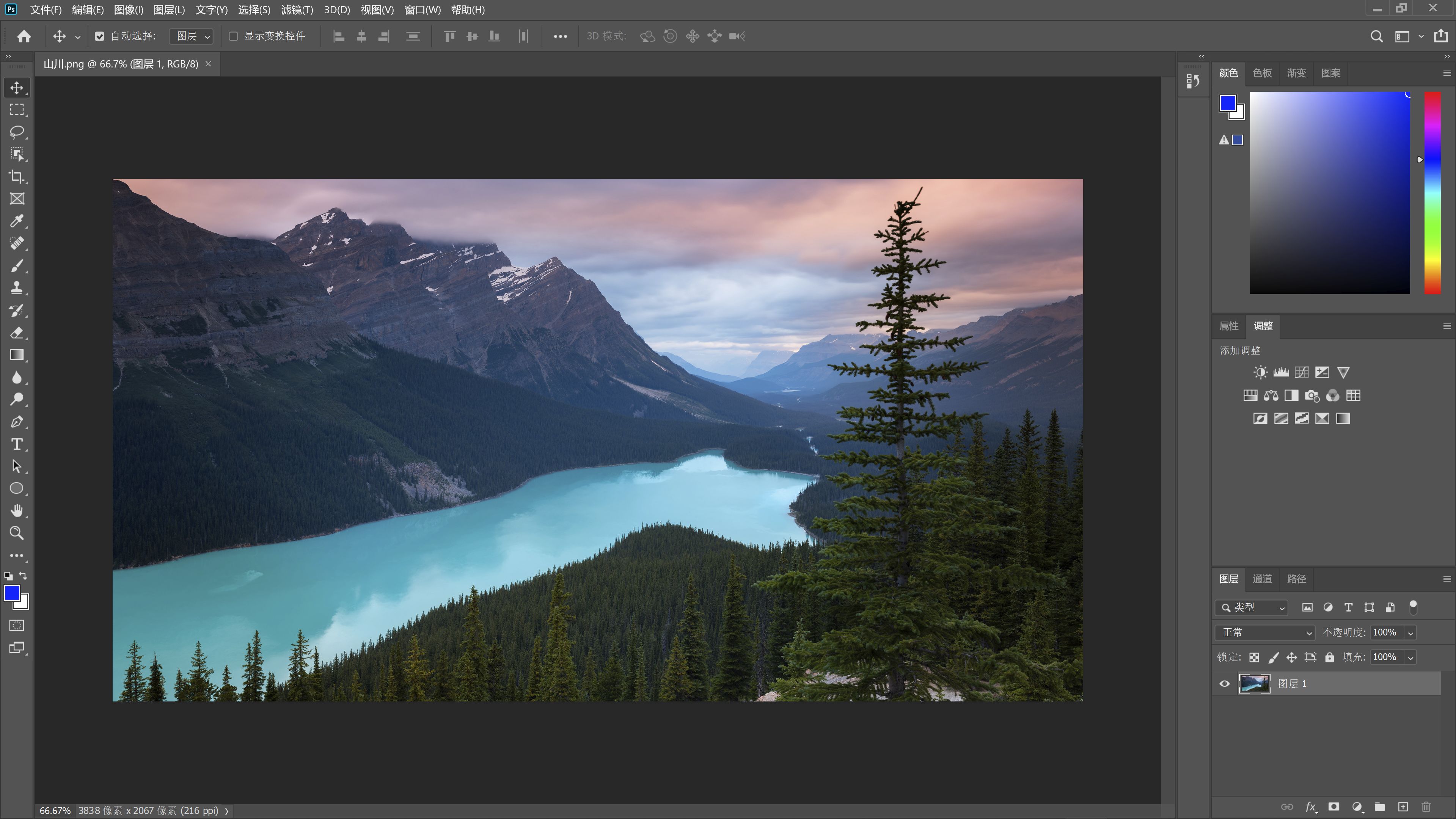
Task: Open the 正常 blend mode dropdown
Action: pyautogui.click(x=1265, y=632)
